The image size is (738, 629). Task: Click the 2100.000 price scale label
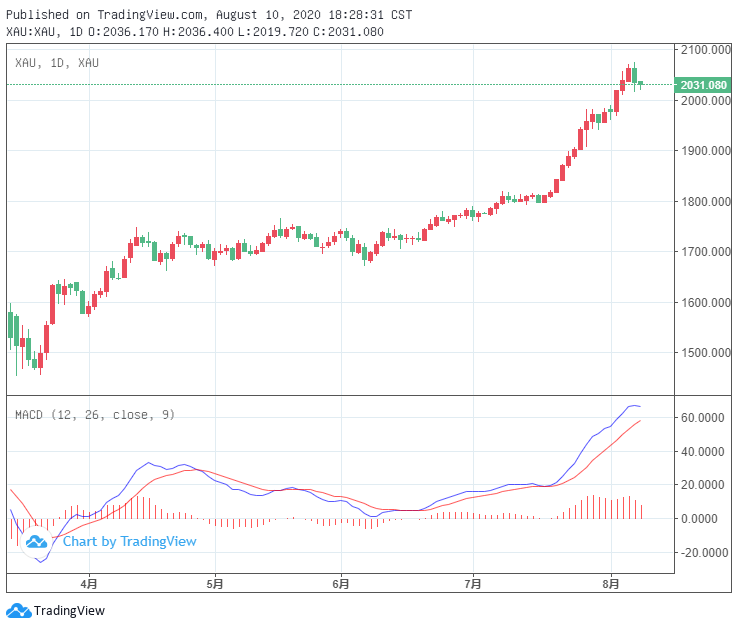[704, 50]
